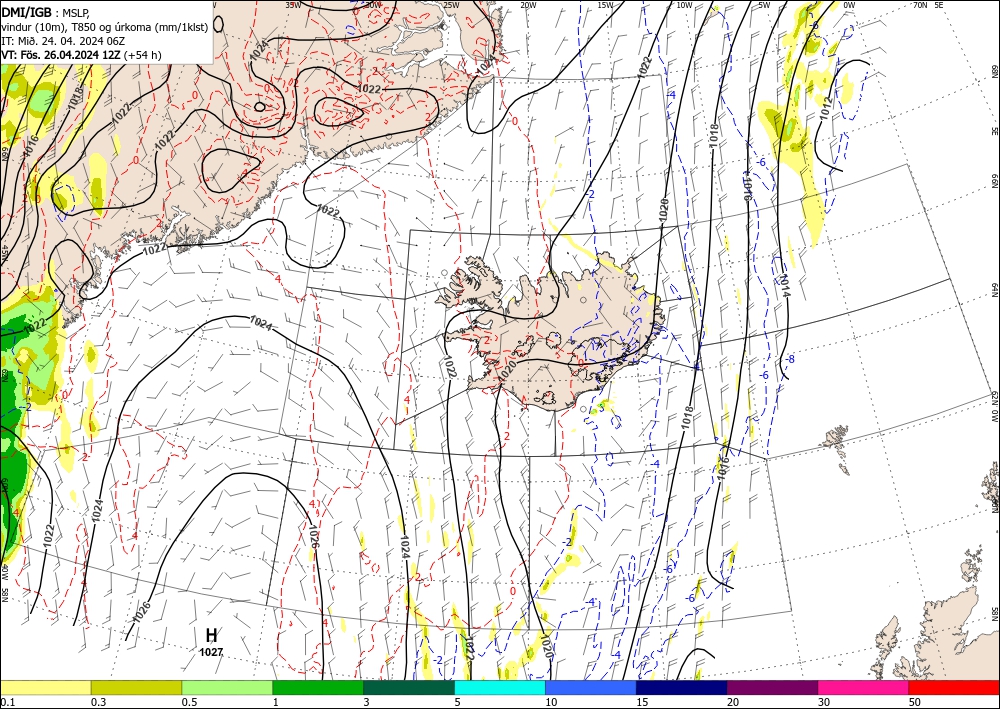Click the 'DMI/IGB : MSLP,' header text

(45, 11)
